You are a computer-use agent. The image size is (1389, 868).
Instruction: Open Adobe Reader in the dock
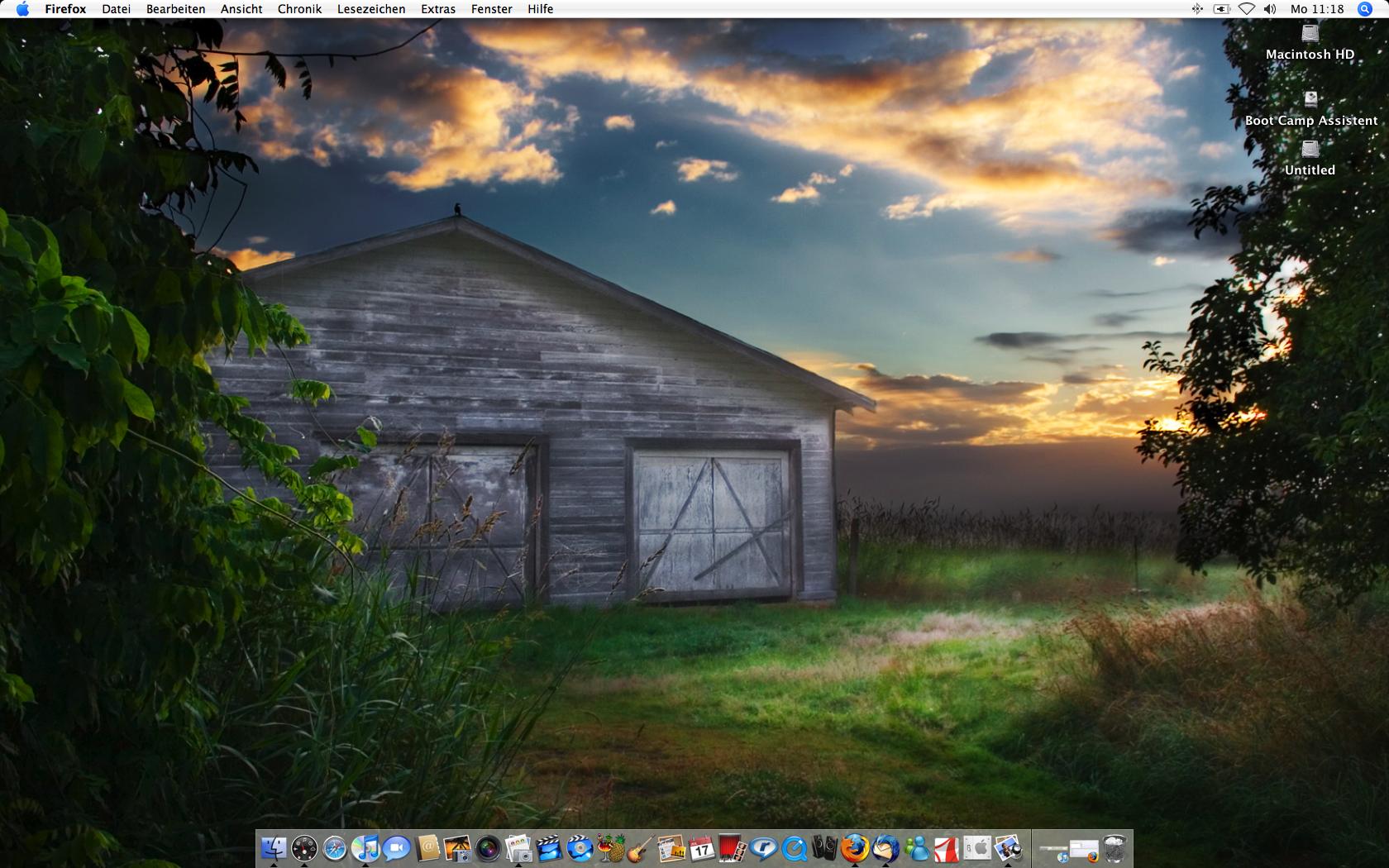(947, 848)
